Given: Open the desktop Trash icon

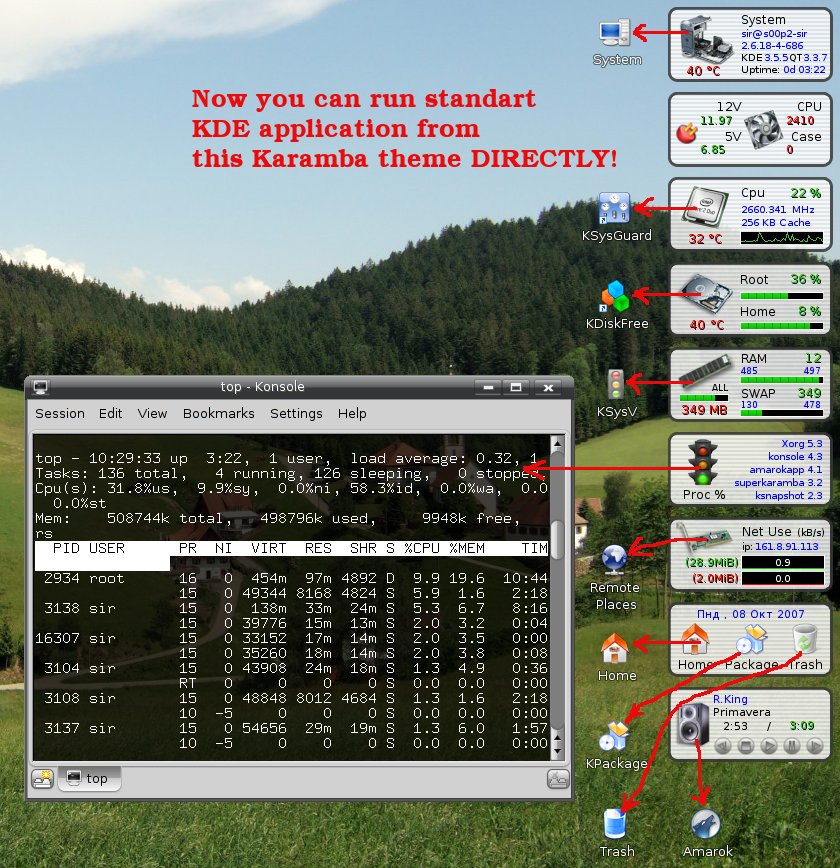Looking at the screenshot, I should [x=615, y=824].
